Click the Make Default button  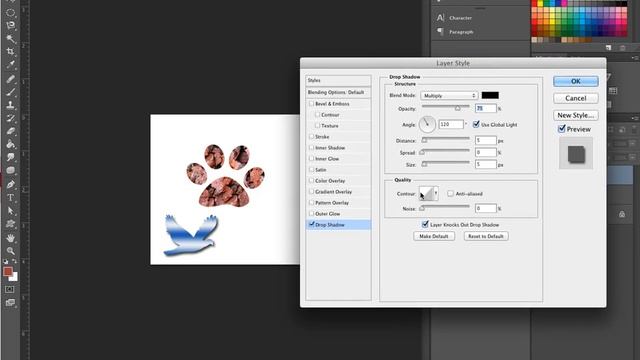tap(433, 236)
